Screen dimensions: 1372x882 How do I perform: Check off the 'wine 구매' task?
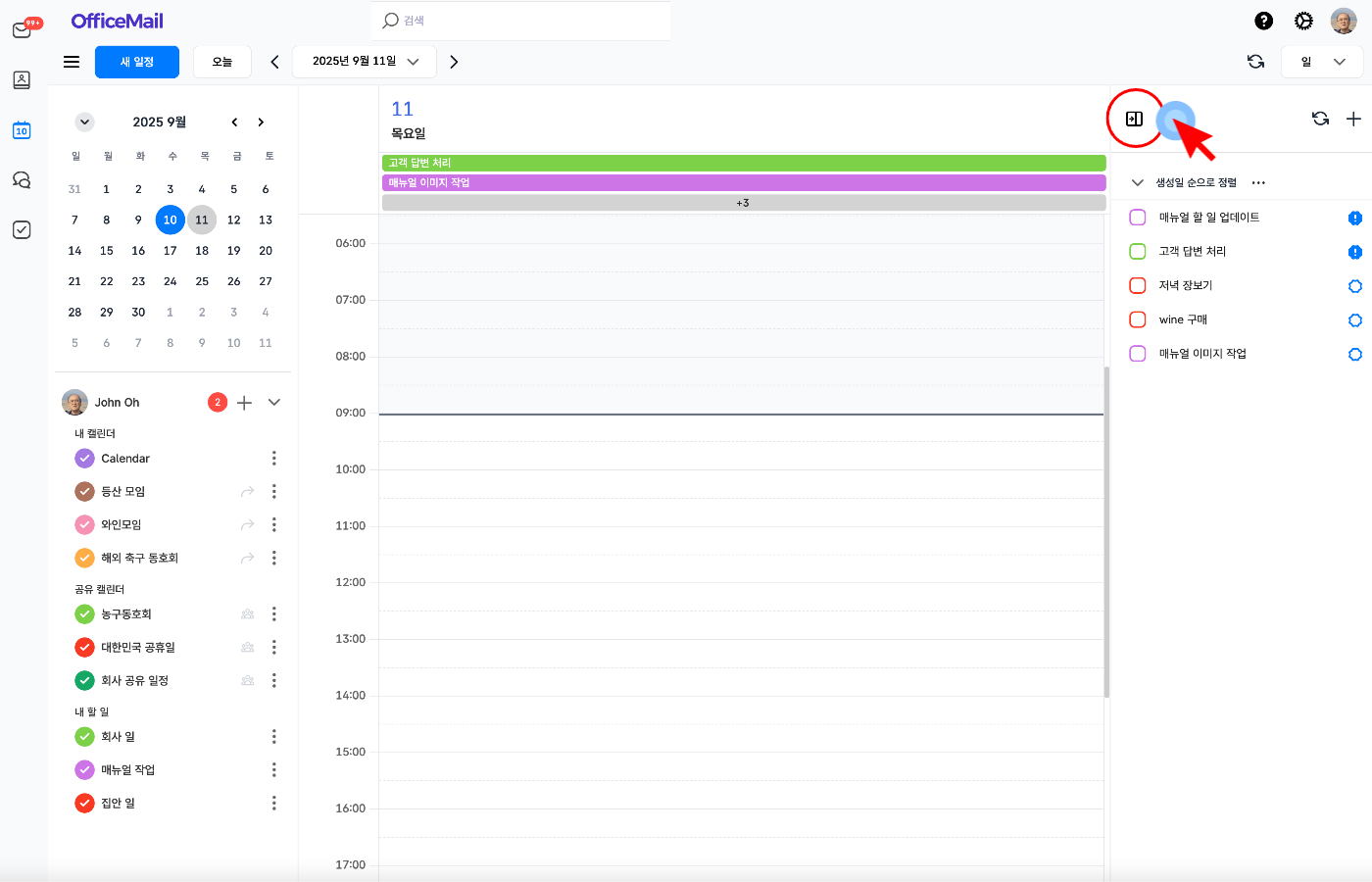1138,319
